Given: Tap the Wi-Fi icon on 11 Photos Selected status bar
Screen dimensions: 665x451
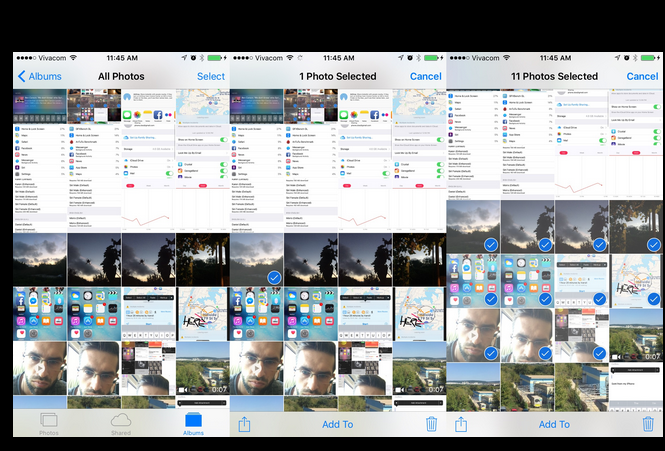Looking at the screenshot, I should pyautogui.click(x=506, y=58).
